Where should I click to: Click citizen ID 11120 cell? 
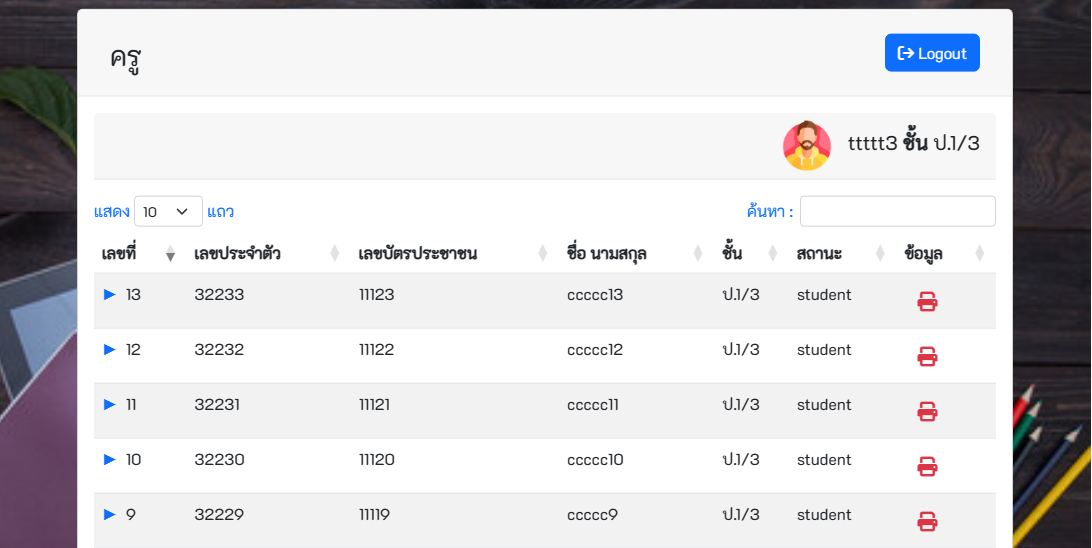coord(377,460)
